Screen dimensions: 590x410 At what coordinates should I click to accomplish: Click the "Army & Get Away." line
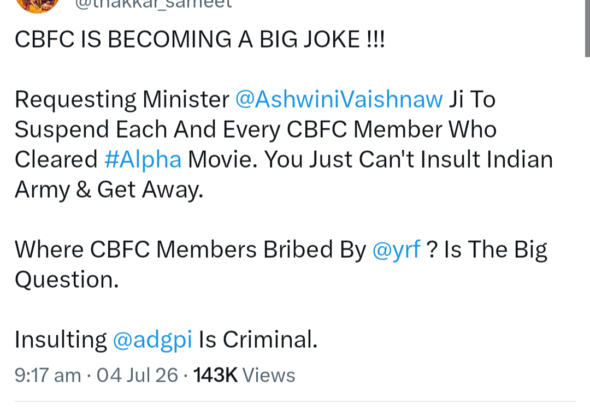109,190
